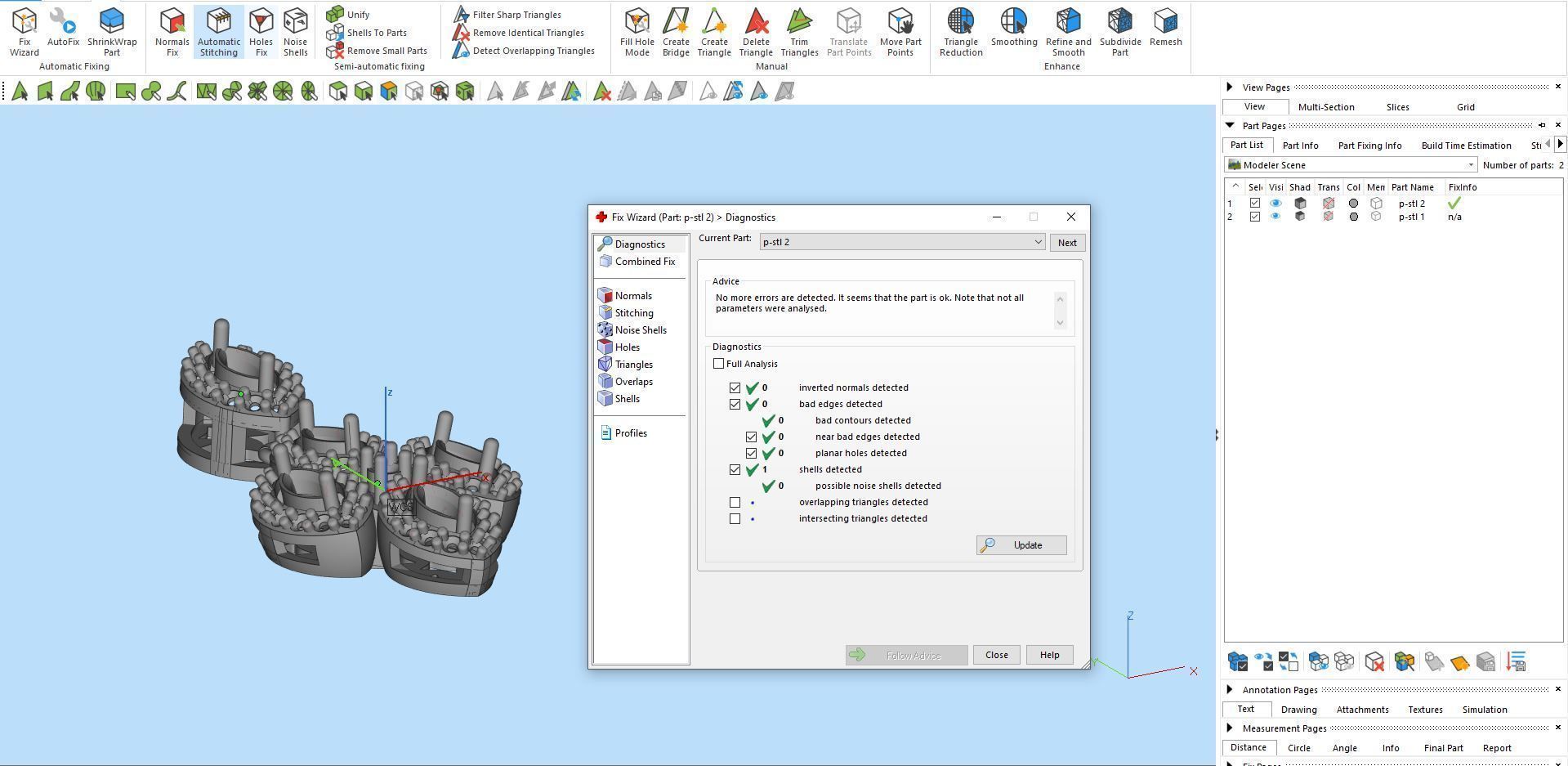Apply the Smoothing tool
1568x766 pixels.
click(1014, 27)
